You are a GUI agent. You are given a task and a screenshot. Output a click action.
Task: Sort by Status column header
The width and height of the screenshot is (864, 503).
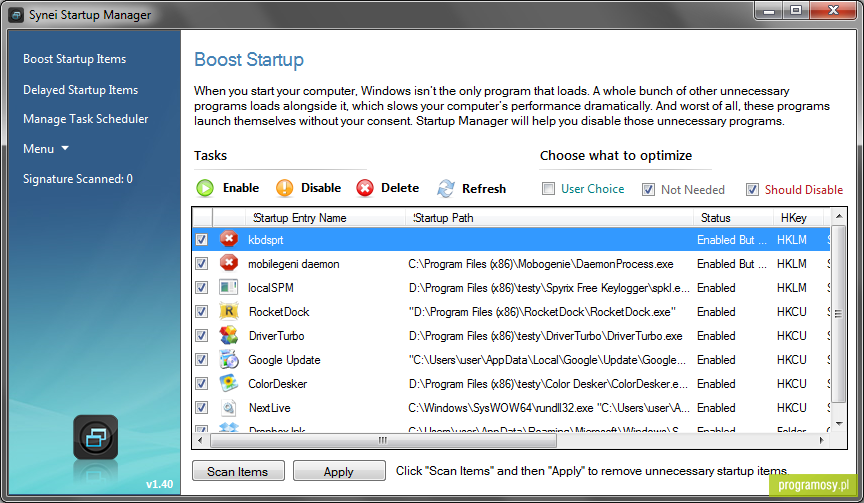click(x=733, y=218)
